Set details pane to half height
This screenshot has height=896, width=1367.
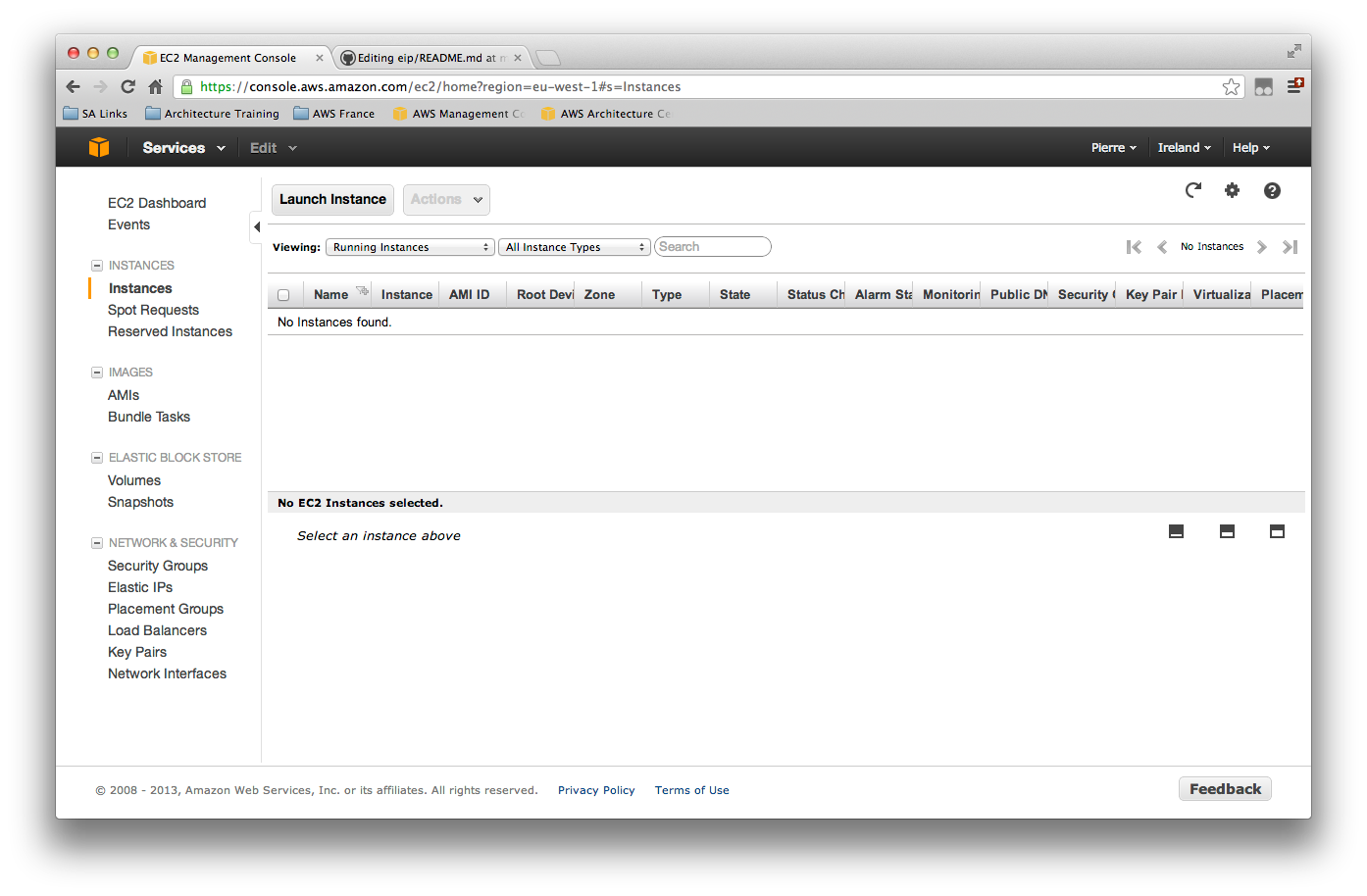pos(1227,531)
